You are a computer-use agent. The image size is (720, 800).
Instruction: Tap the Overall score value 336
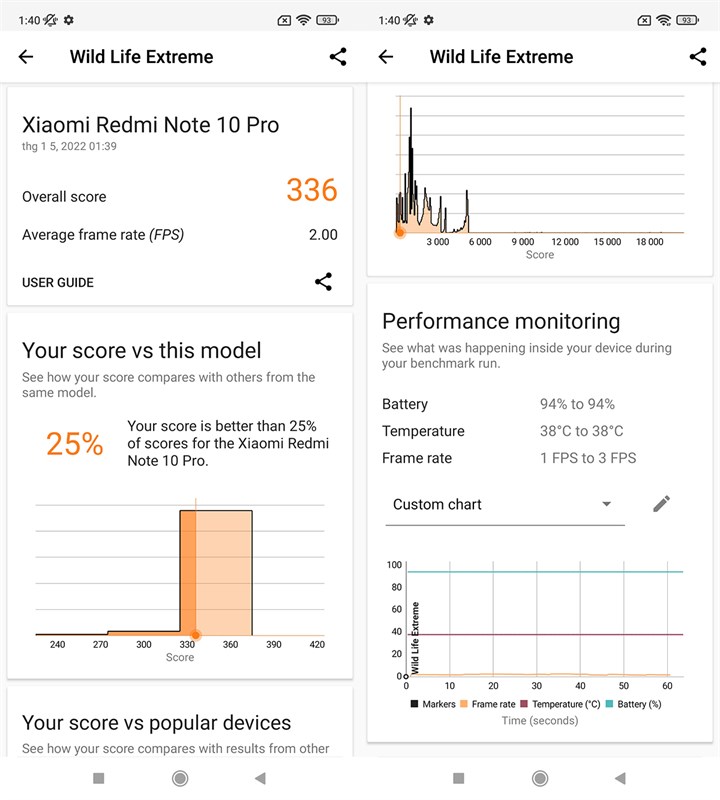(310, 190)
